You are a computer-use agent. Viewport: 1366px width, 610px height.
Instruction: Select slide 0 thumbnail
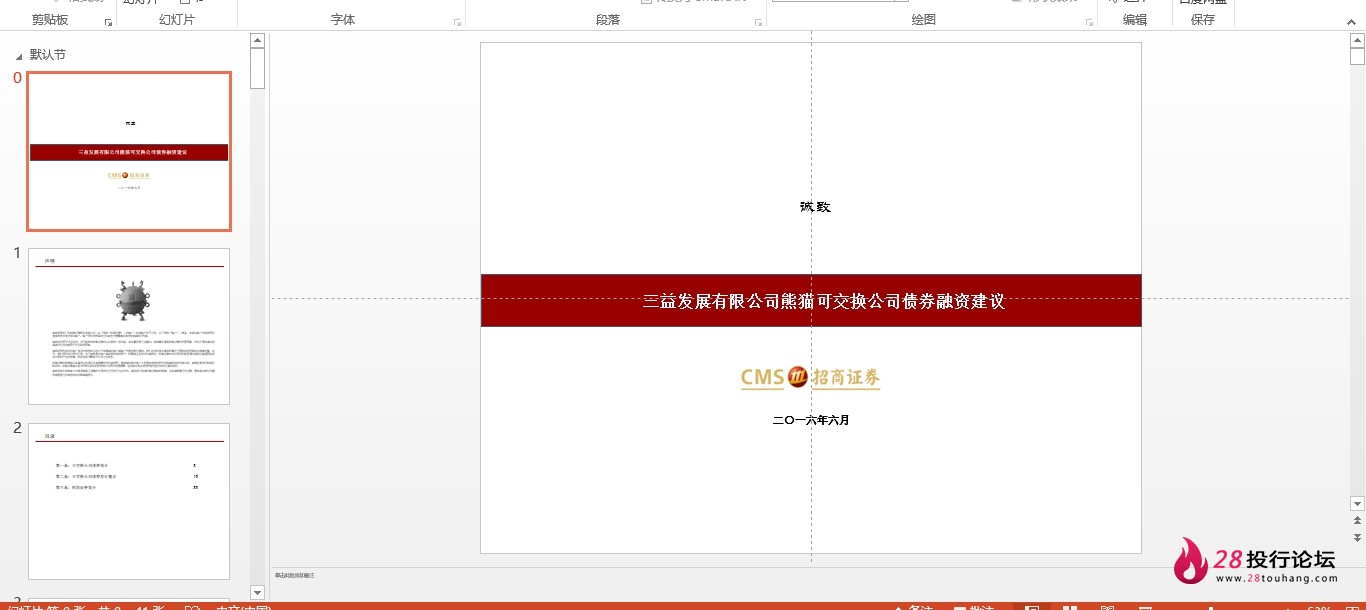tap(129, 151)
